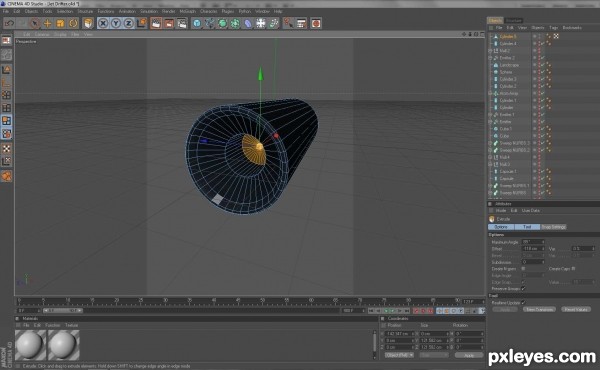Click Render to Picture Viewer icon

coord(169,23)
